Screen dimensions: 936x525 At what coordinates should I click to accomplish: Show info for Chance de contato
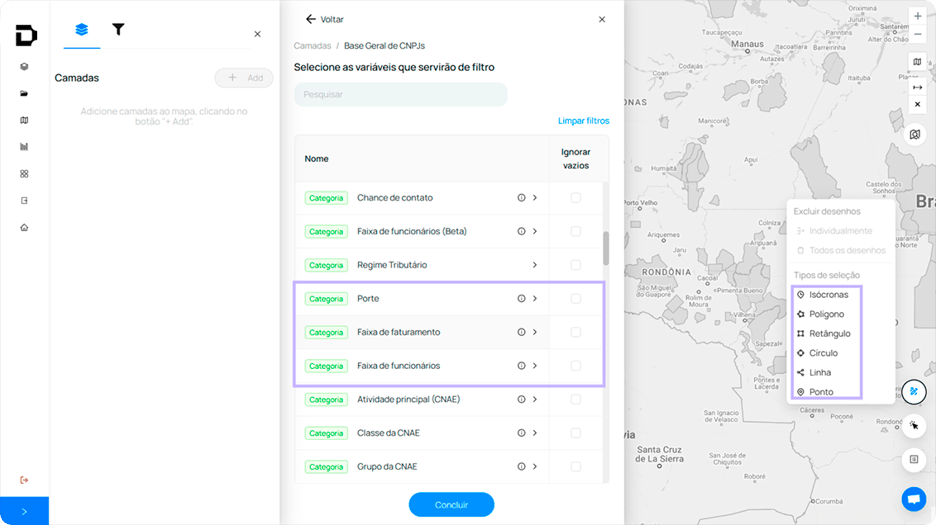[521, 198]
